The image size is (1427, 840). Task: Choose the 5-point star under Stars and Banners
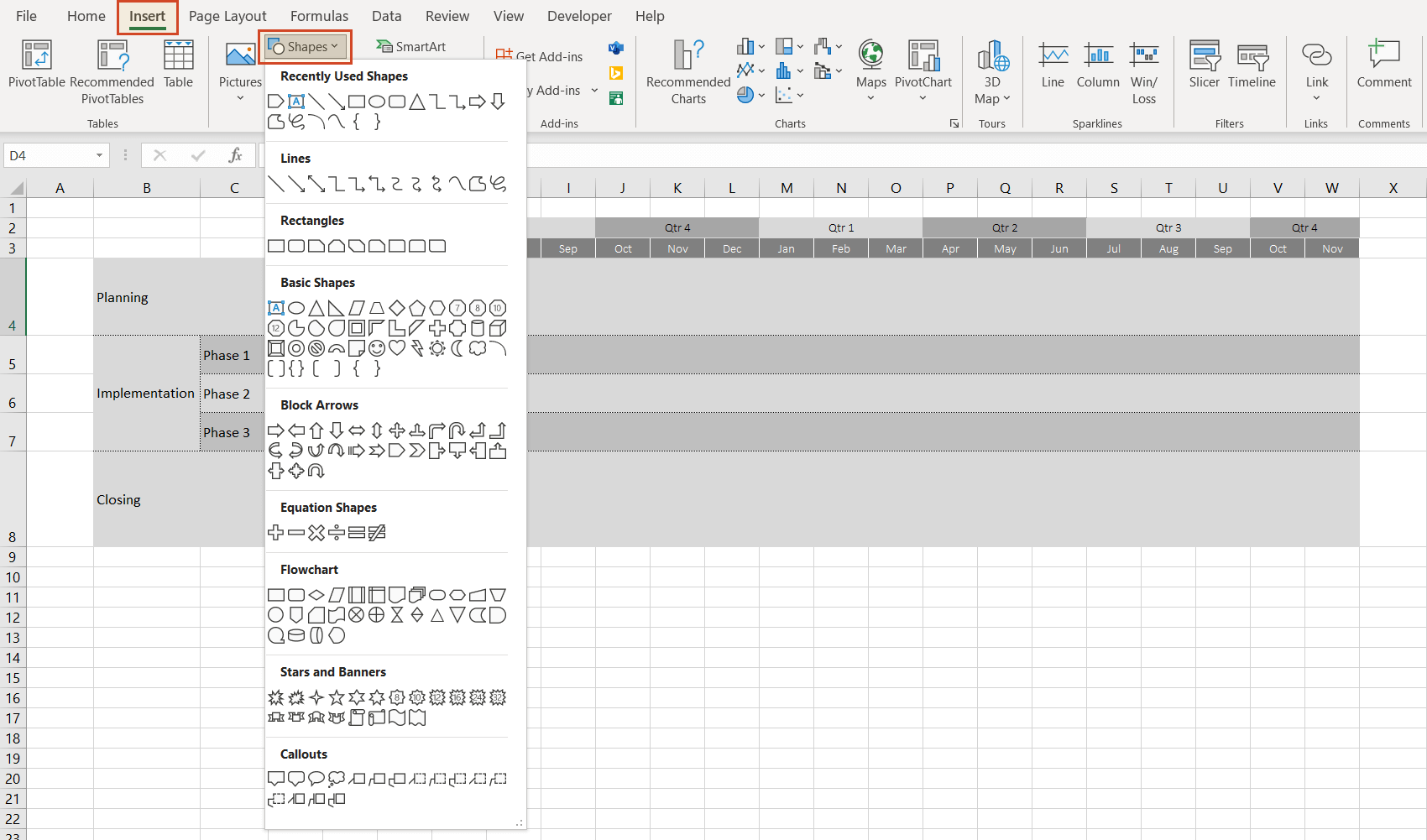coord(337,697)
